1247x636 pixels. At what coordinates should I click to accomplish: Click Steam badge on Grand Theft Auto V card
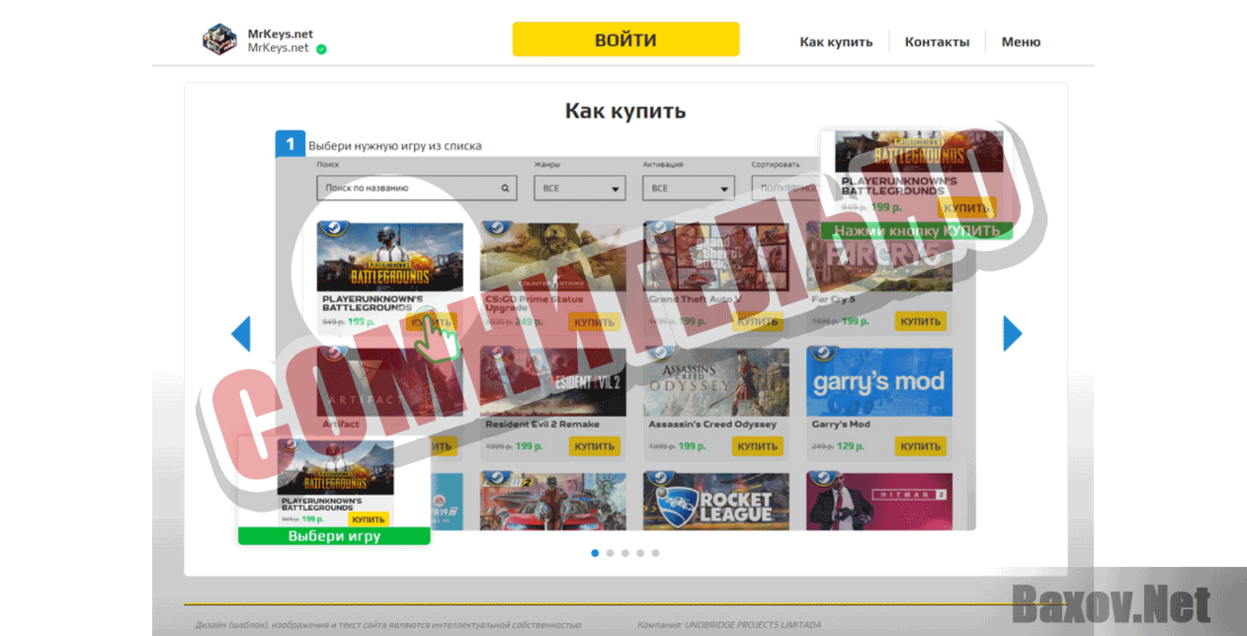point(661,229)
